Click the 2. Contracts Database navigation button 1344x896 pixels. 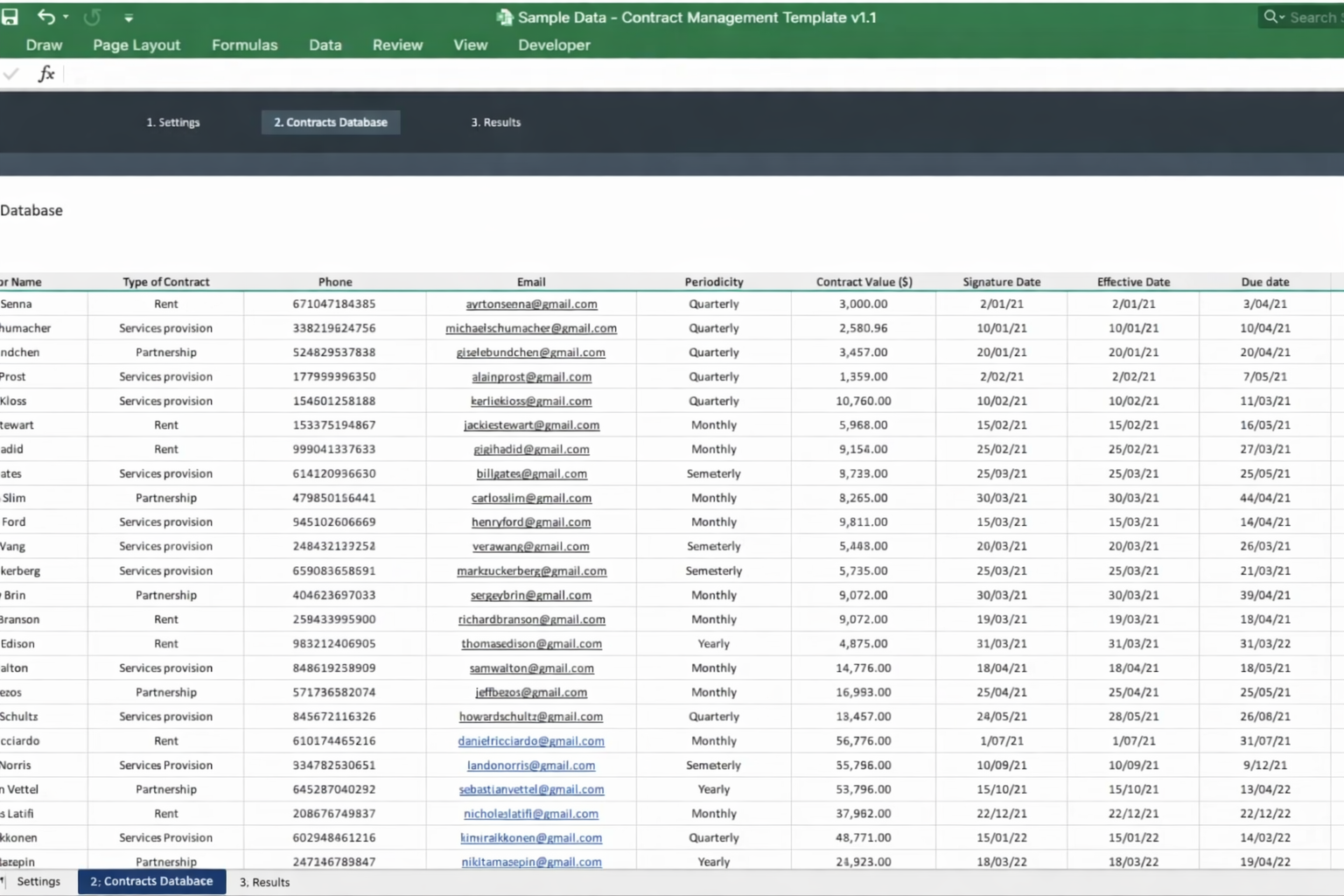[331, 122]
